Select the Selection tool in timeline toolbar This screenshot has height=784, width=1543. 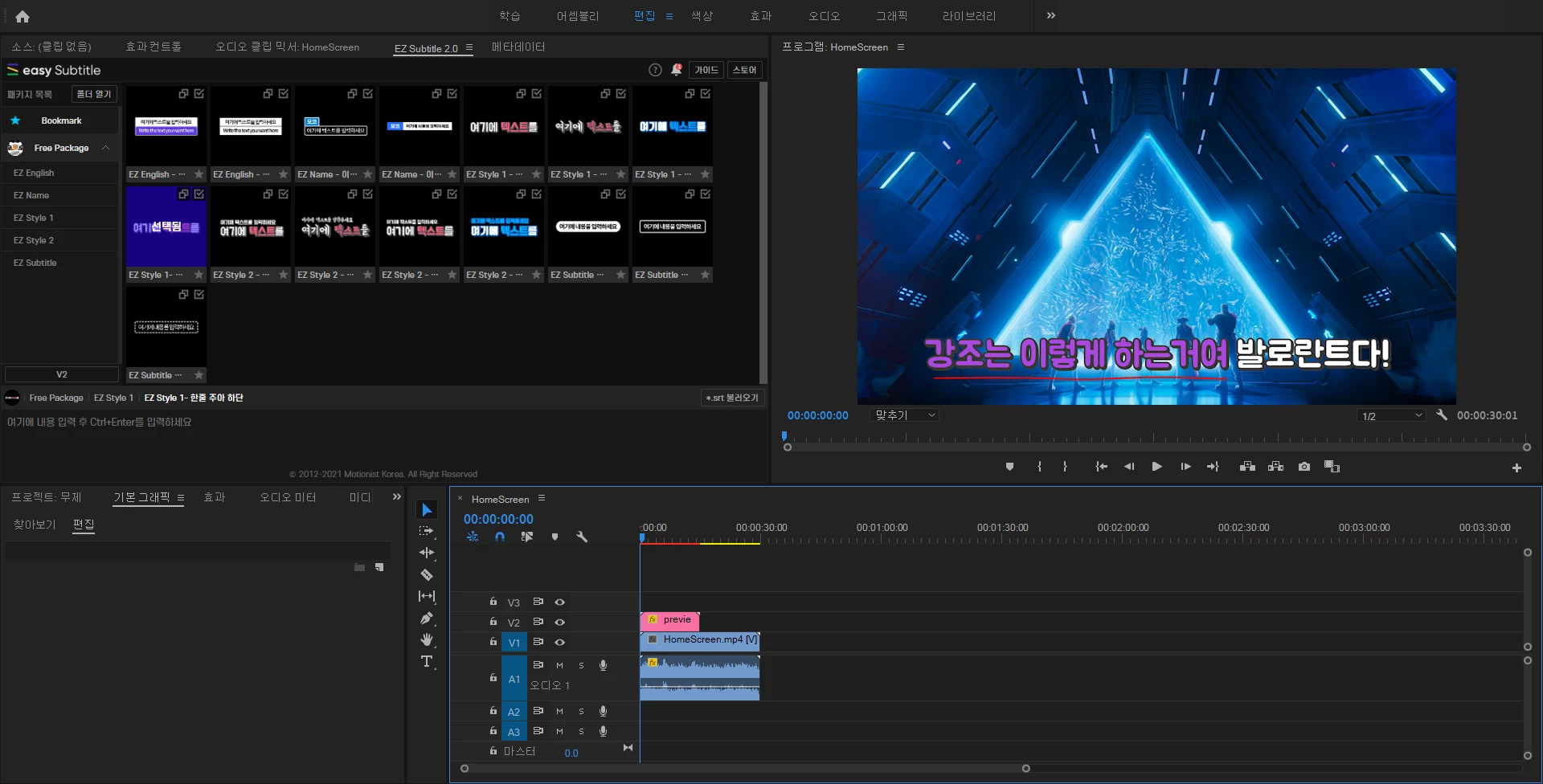[x=427, y=510]
